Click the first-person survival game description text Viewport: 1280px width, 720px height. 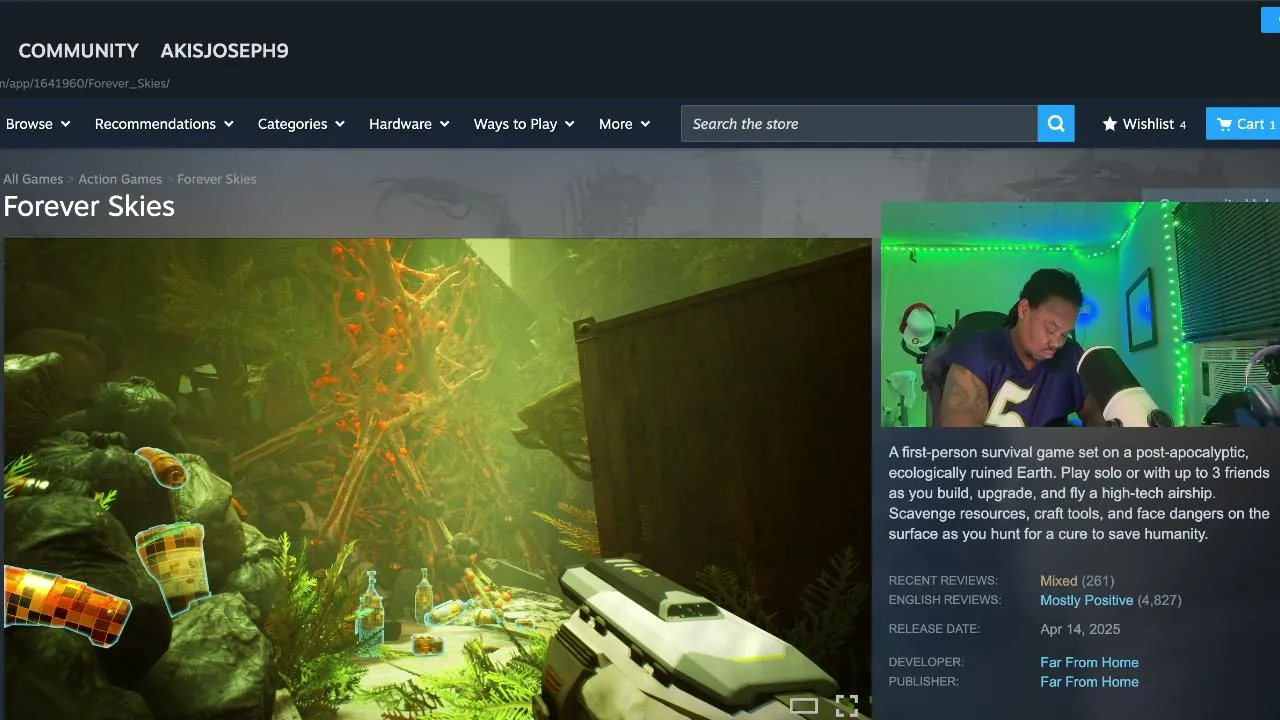tap(1079, 493)
